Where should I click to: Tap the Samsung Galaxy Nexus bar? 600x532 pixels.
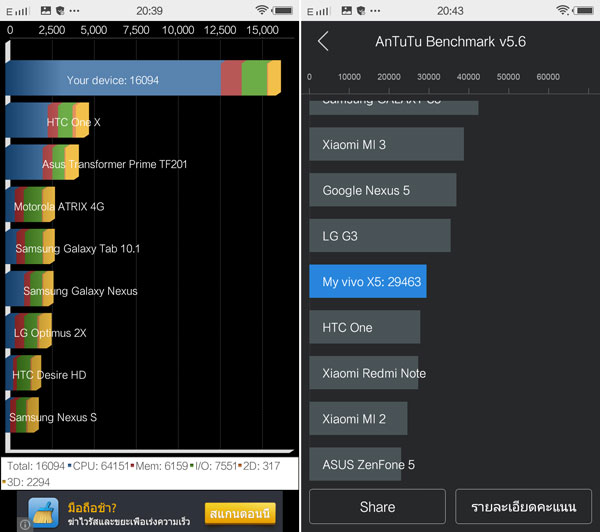[x=29, y=289]
